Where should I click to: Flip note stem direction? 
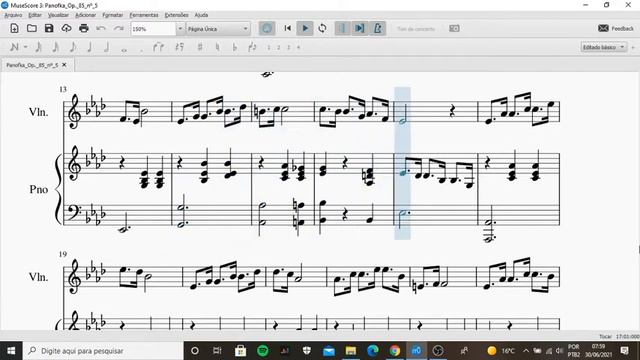pos(252,47)
